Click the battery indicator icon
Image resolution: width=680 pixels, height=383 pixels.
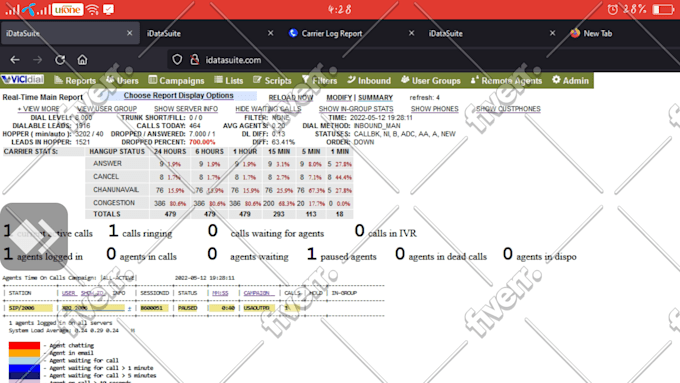(x=663, y=10)
